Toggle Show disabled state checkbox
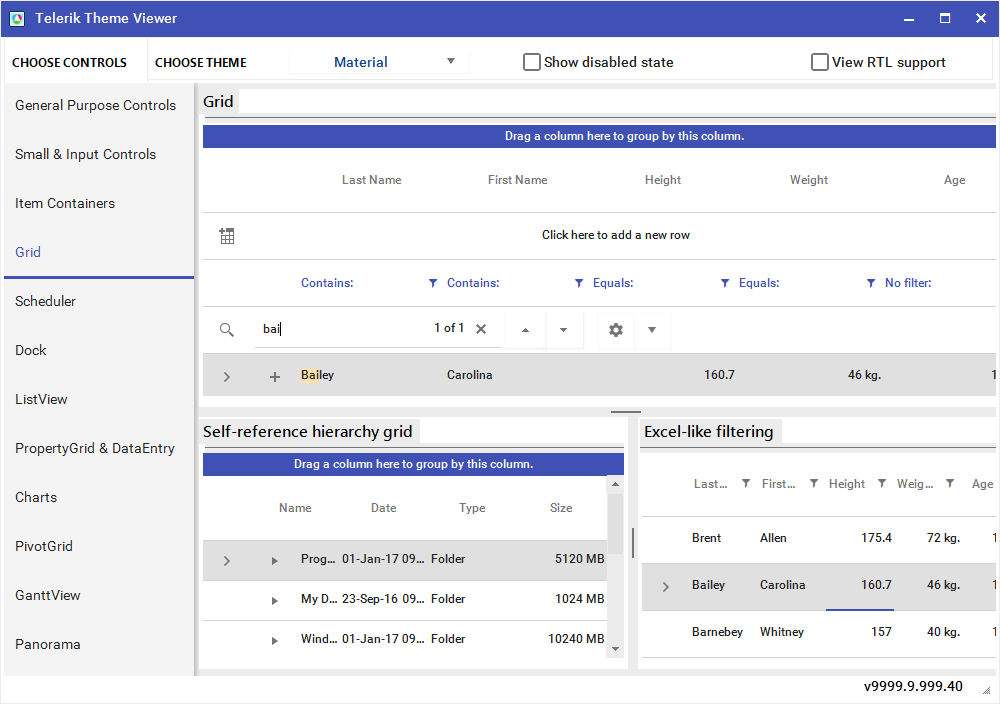 [531, 62]
